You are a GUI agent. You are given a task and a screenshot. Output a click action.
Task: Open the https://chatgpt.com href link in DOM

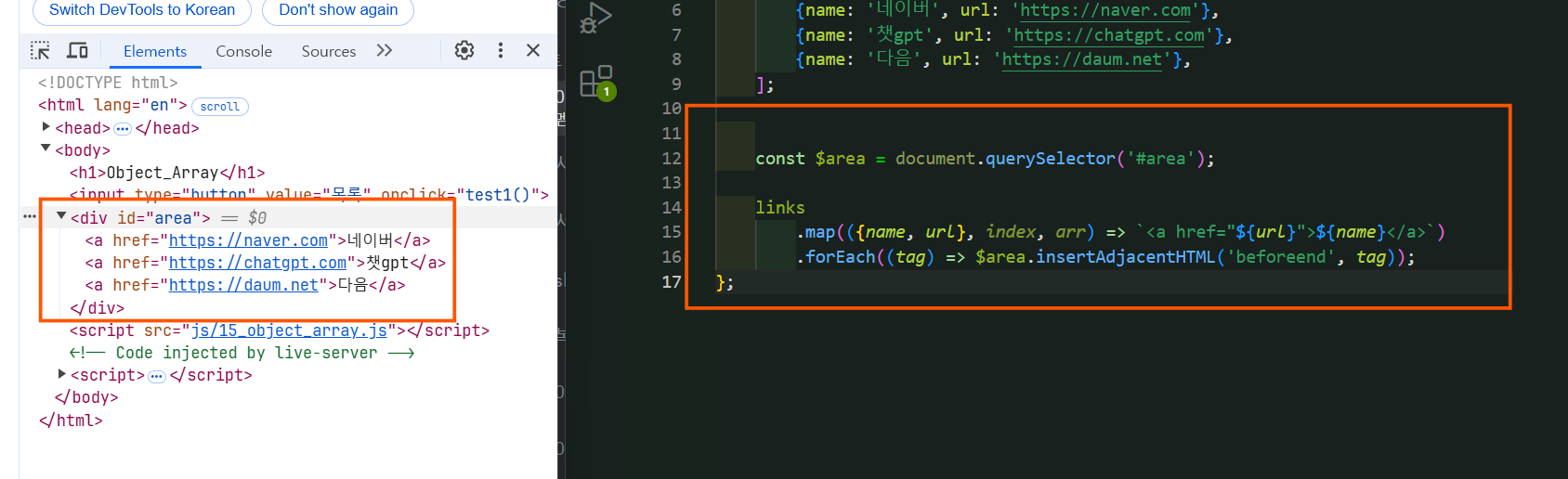[x=257, y=263]
